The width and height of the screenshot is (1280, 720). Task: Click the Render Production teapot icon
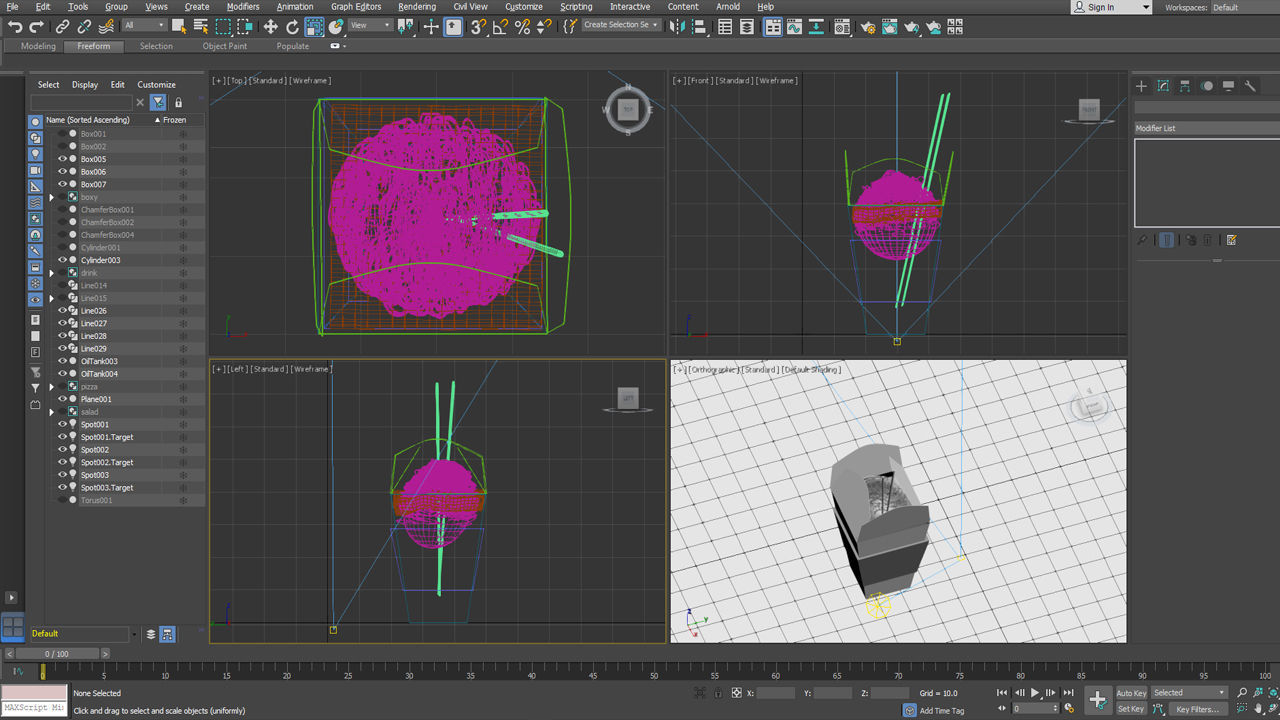click(911, 27)
